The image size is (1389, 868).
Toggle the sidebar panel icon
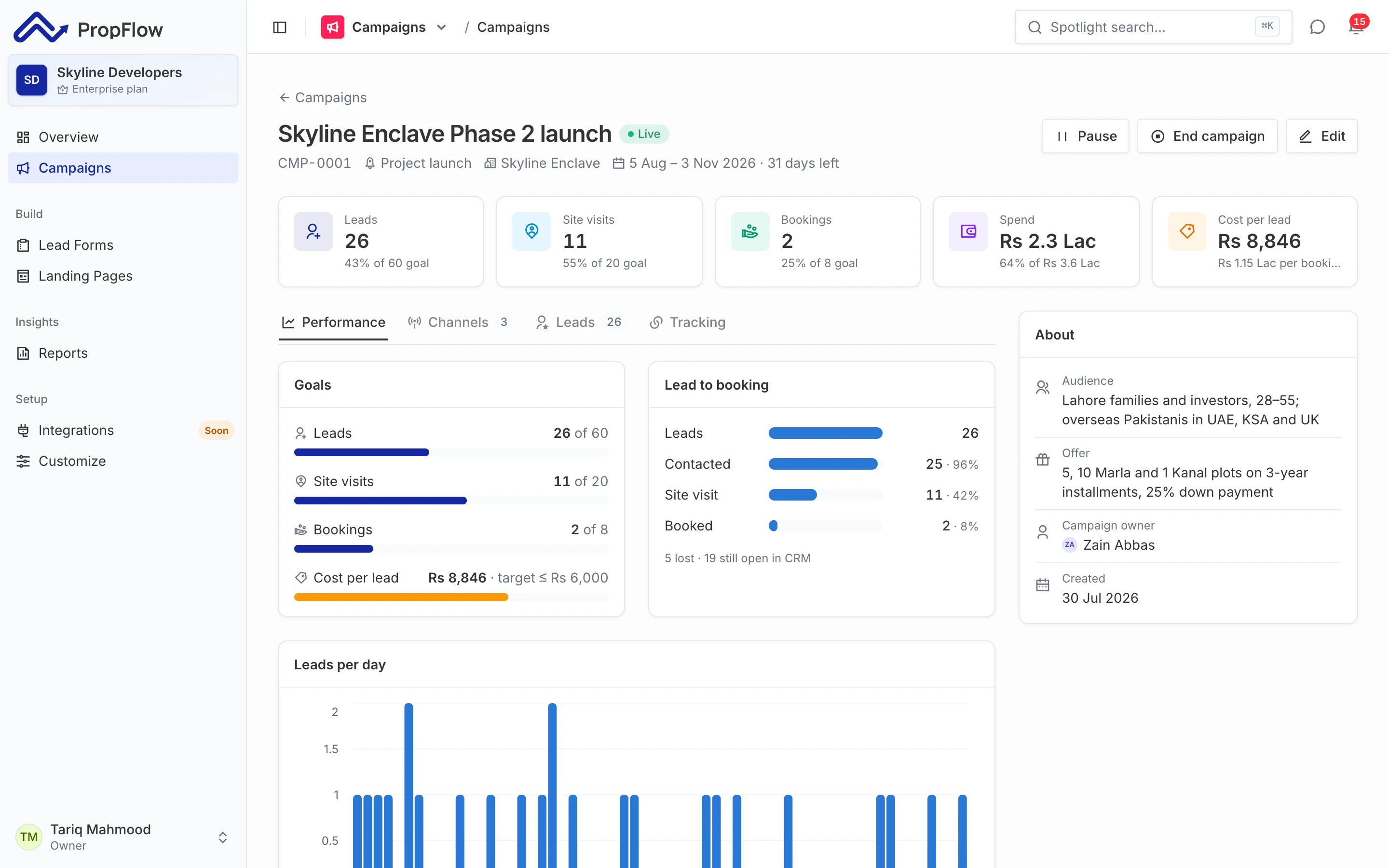pyautogui.click(x=280, y=27)
